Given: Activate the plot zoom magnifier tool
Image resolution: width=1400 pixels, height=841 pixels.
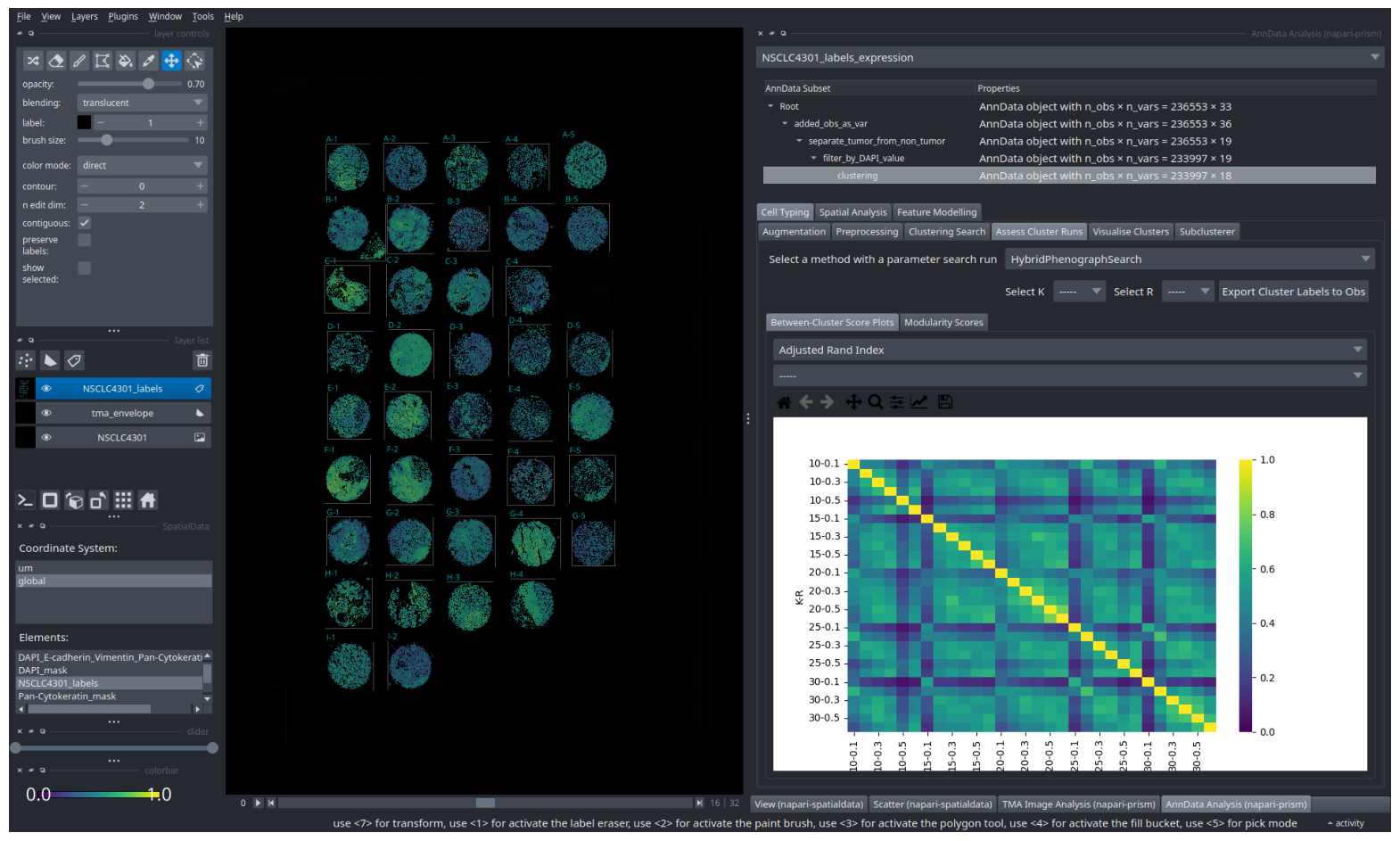Looking at the screenshot, I should [876, 402].
